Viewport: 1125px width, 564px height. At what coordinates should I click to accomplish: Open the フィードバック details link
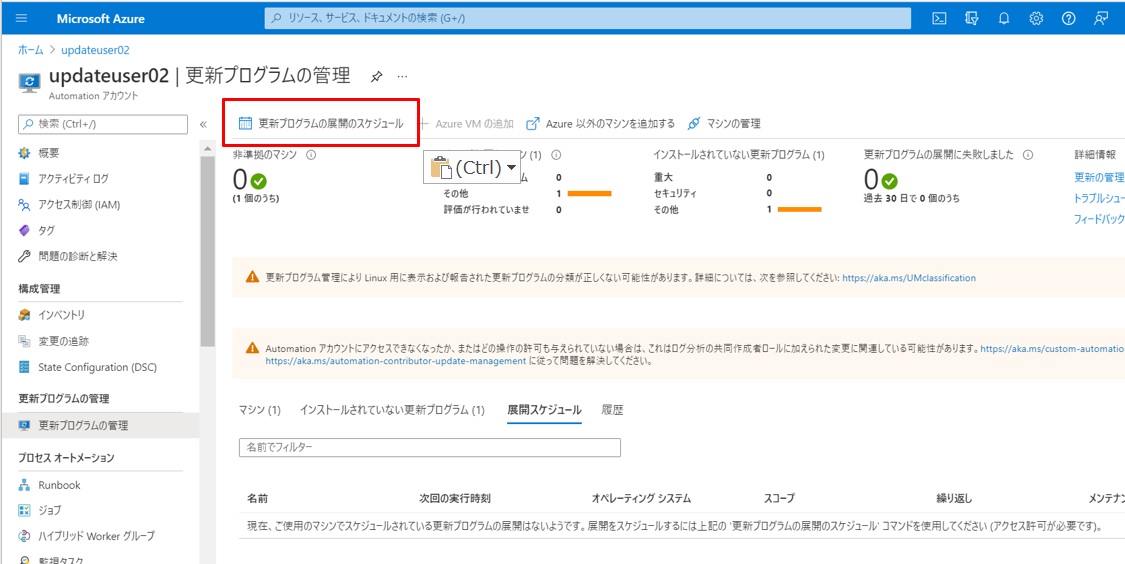click(x=1098, y=219)
